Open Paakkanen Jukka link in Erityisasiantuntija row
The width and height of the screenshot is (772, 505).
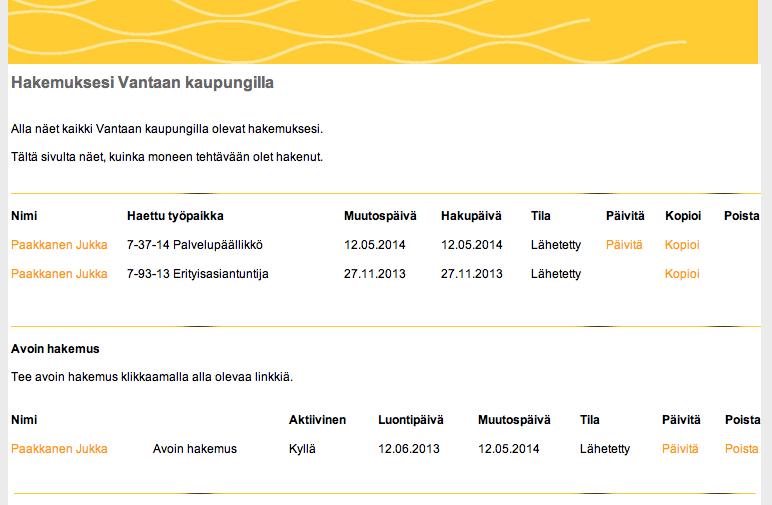tap(59, 274)
